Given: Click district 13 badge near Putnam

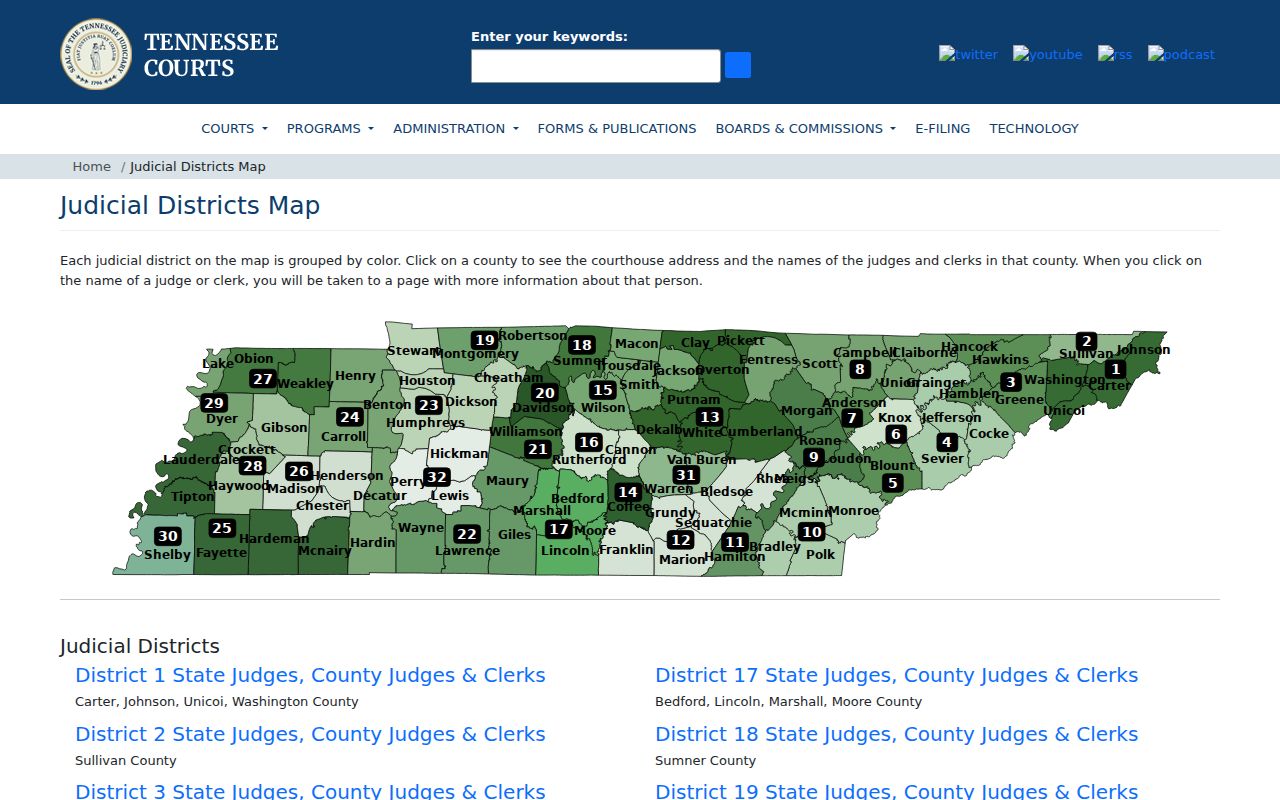Looking at the screenshot, I should 710,417.
